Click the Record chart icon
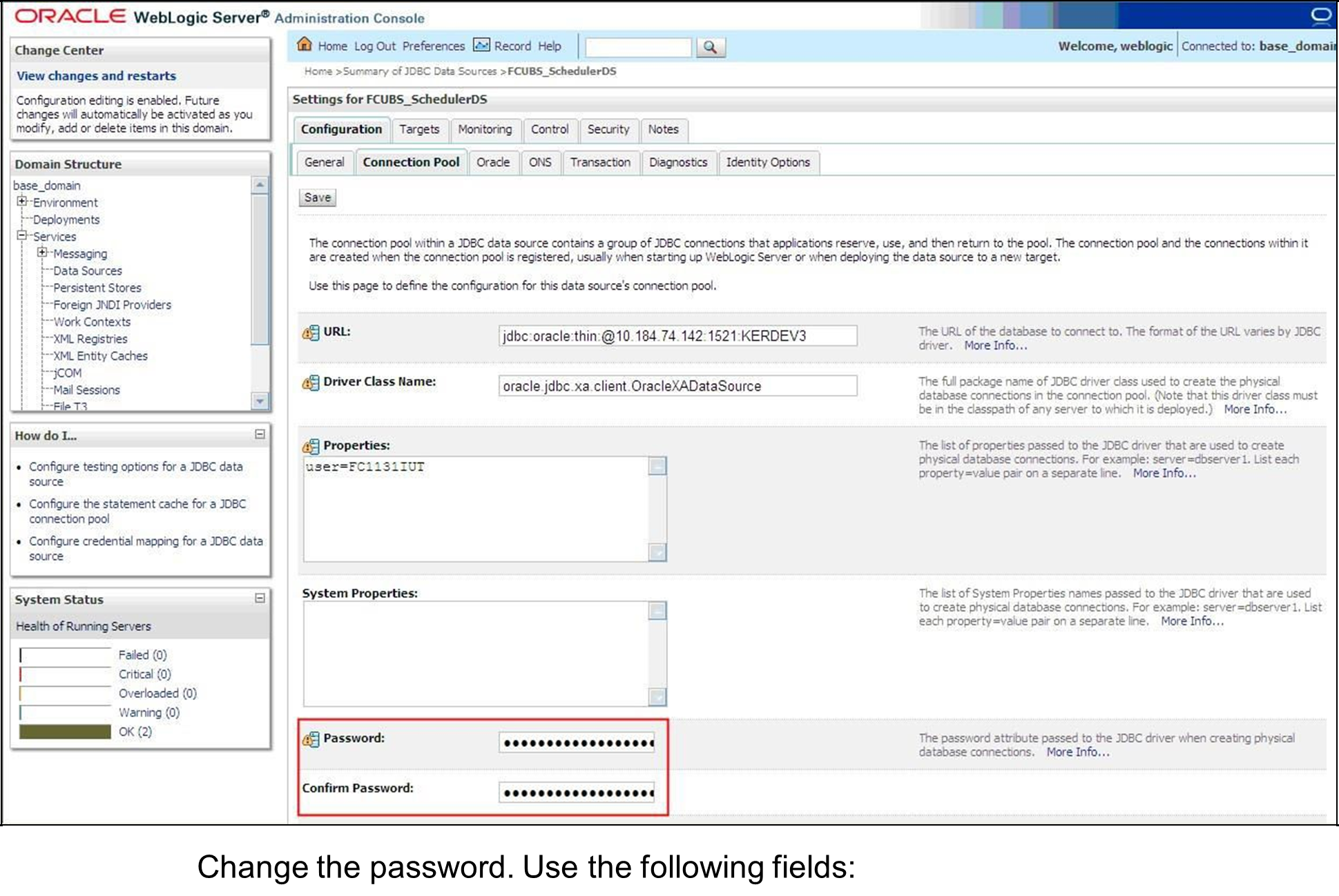 coord(481,46)
